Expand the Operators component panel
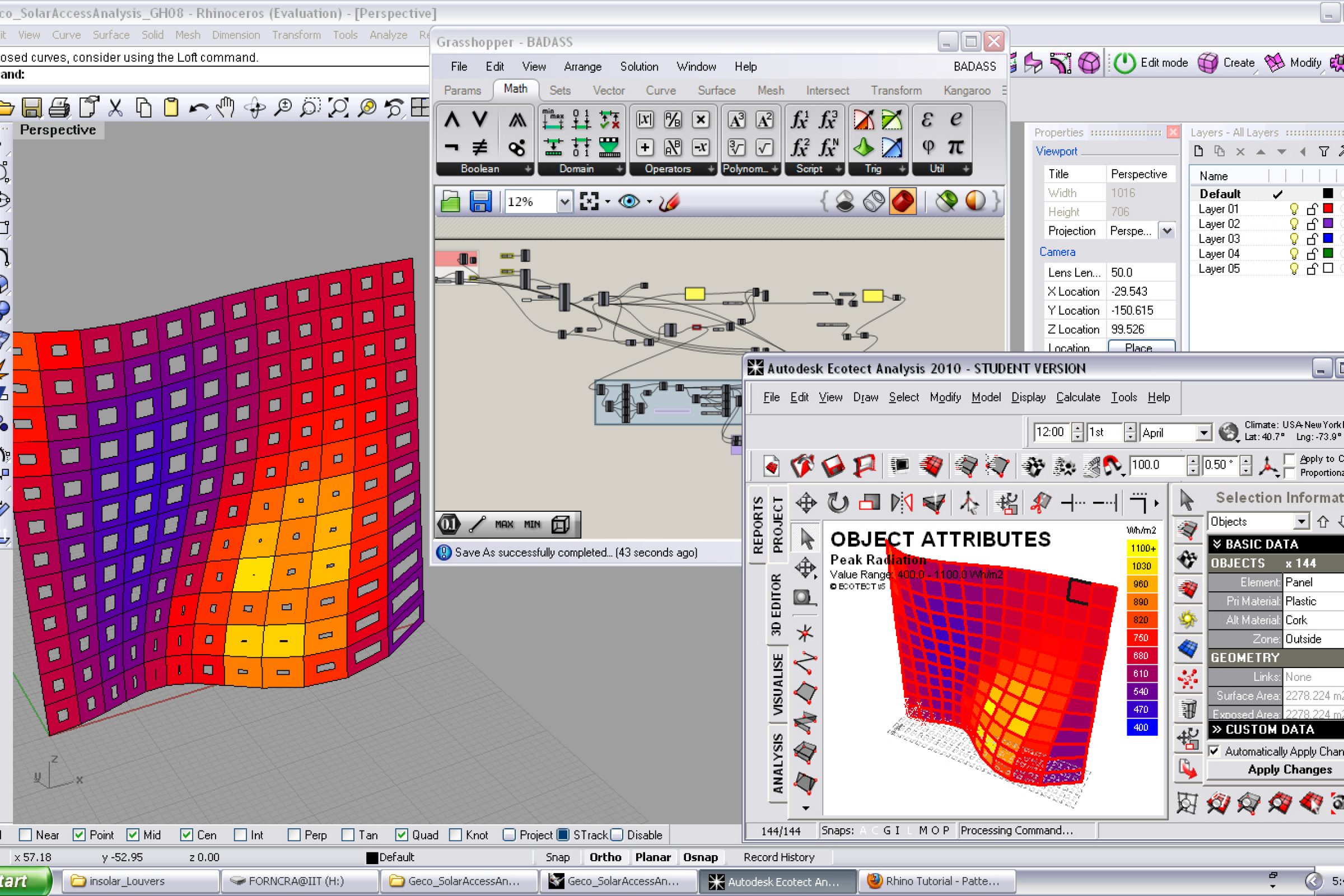 click(711, 169)
